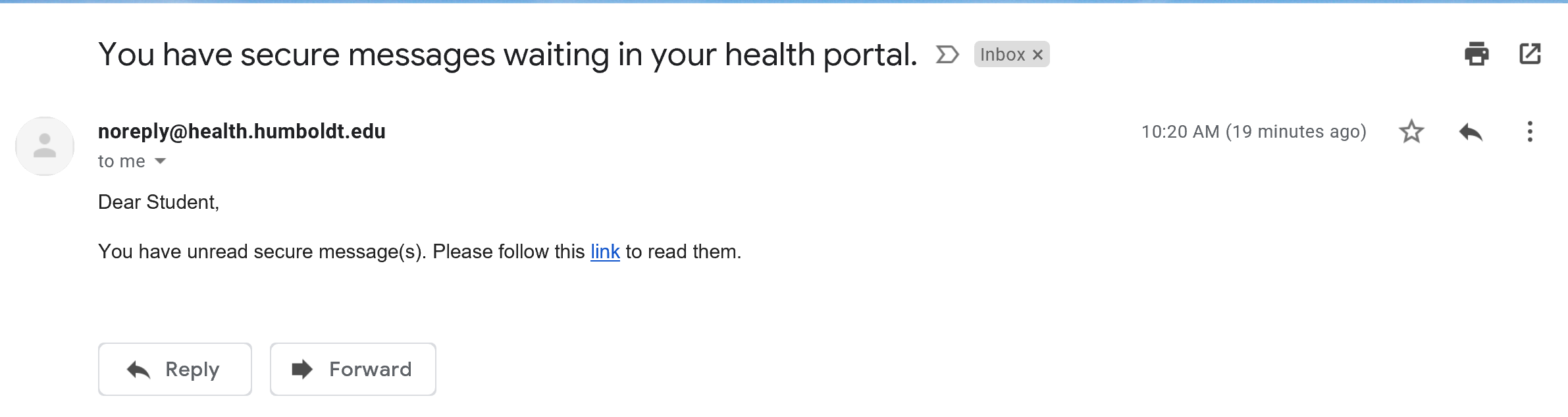Click the email subject line heading
1568x417 pixels.
tap(508, 55)
